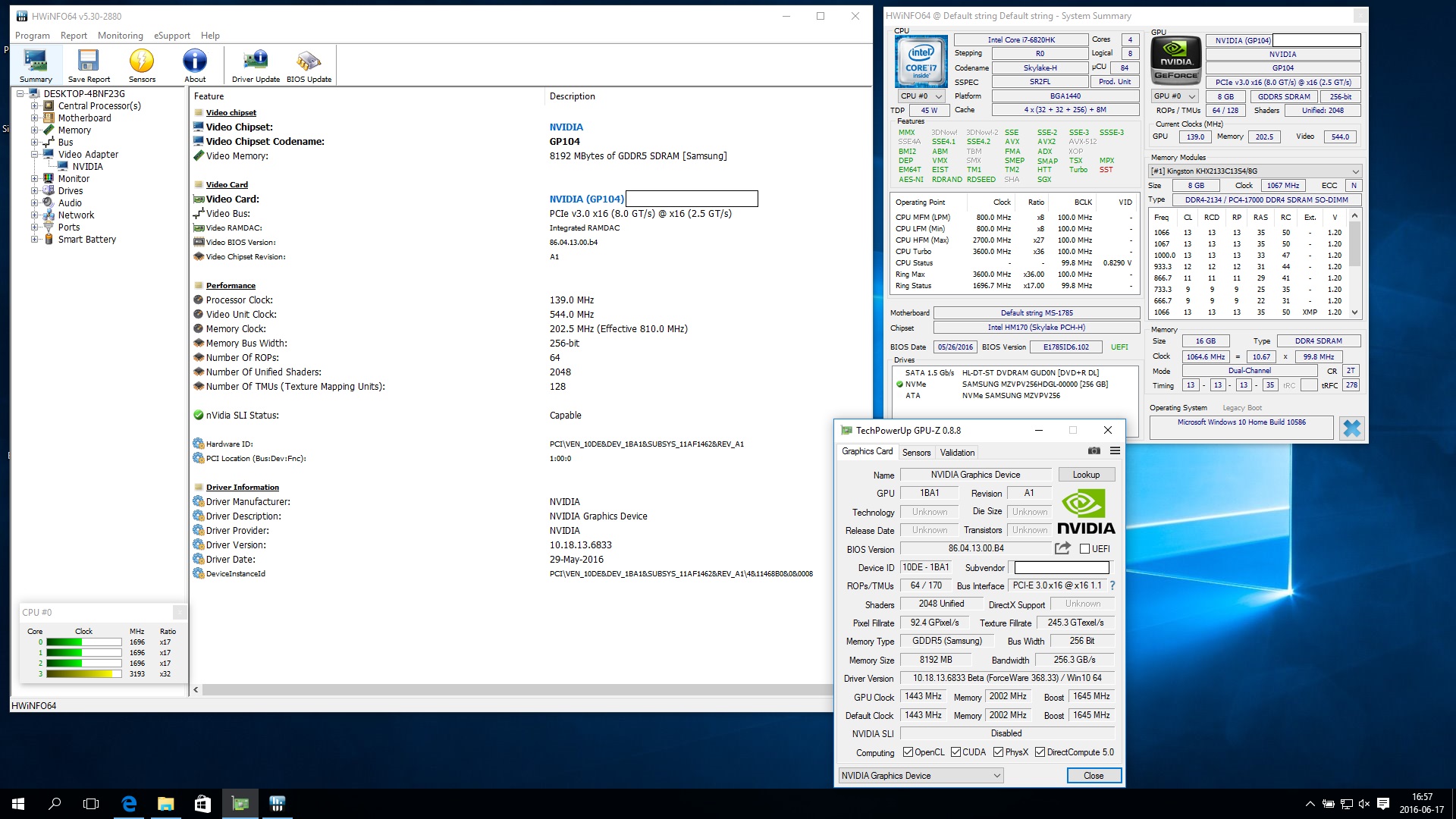Toggle the OpenCL checkbox

click(x=908, y=752)
